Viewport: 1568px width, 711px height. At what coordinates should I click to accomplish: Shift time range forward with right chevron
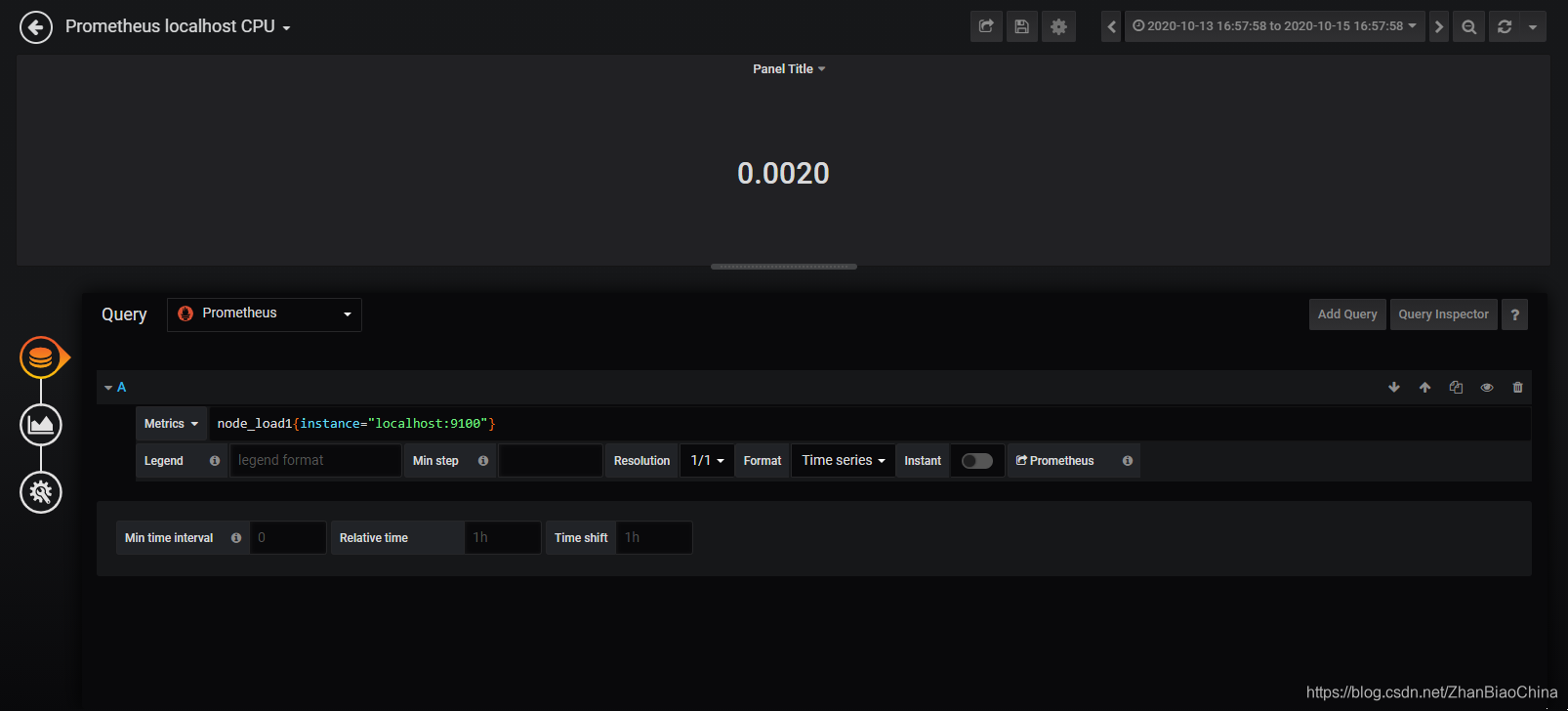click(x=1438, y=26)
